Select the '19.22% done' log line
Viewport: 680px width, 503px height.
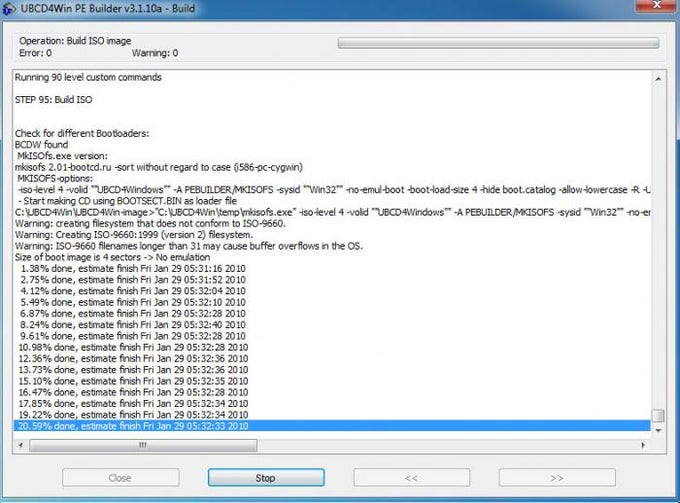click(x=332, y=415)
